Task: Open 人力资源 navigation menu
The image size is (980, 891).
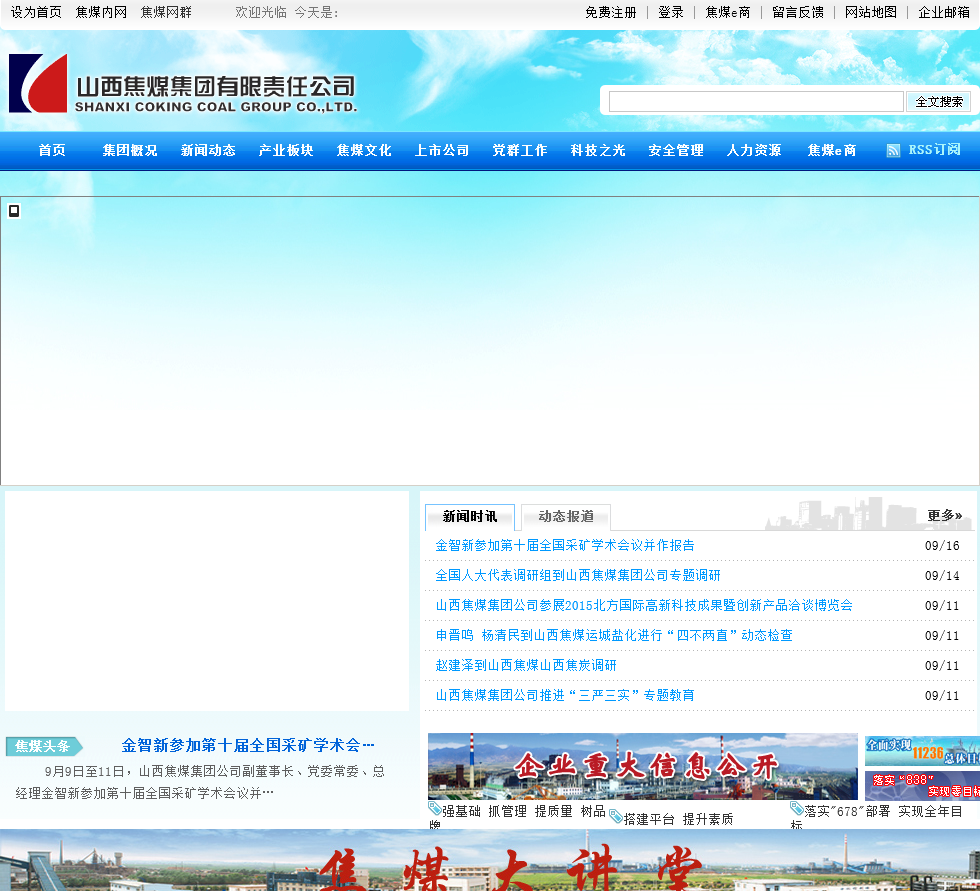Action: tap(754, 150)
